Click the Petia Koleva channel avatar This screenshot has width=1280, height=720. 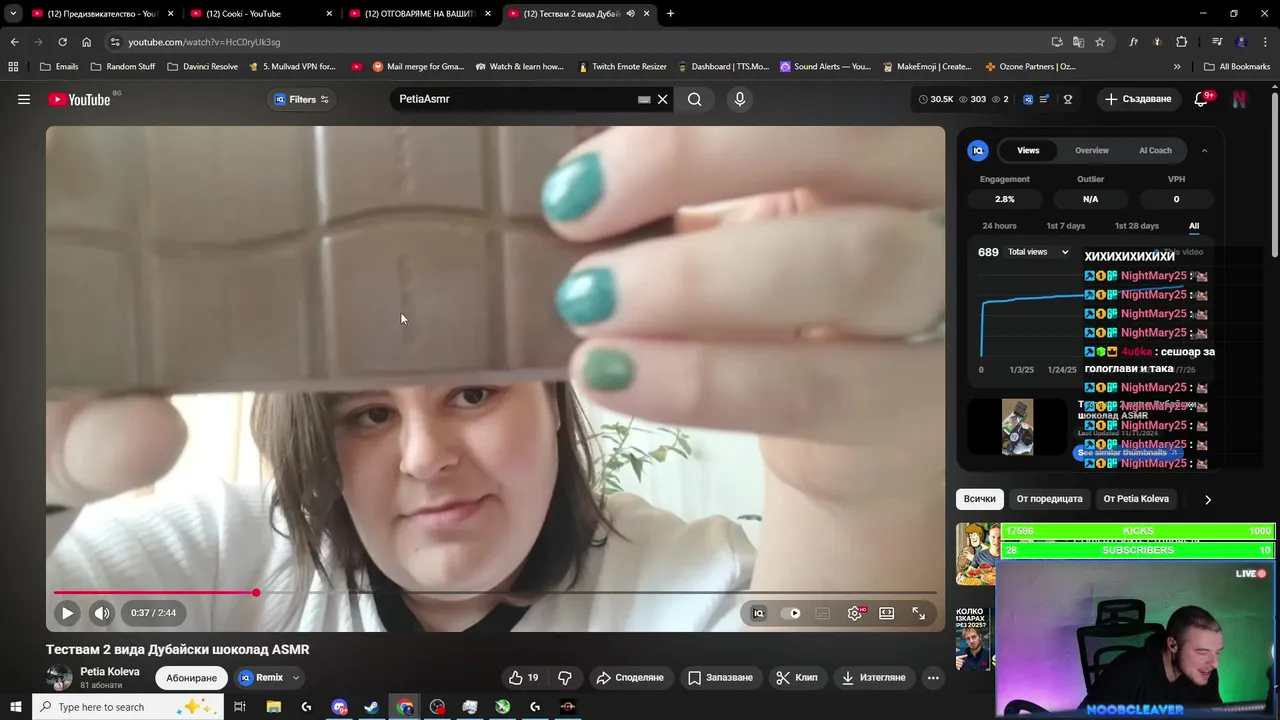(x=60, y=677)
